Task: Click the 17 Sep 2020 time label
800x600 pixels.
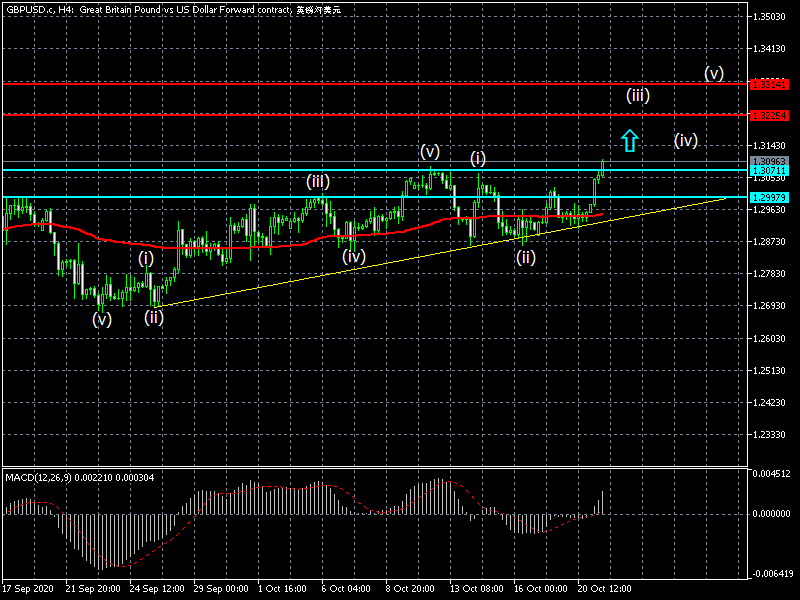Action: click(x=28, y=589)
